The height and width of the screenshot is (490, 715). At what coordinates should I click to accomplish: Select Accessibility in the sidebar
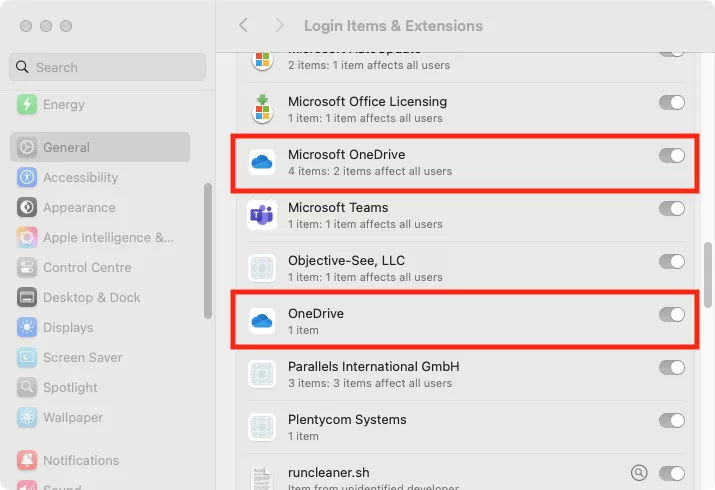click(x=80, y=177)
